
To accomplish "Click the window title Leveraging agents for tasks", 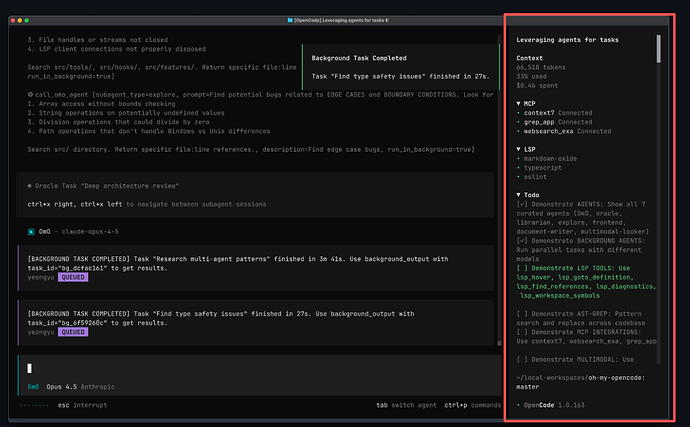I will tap(341, 20).
